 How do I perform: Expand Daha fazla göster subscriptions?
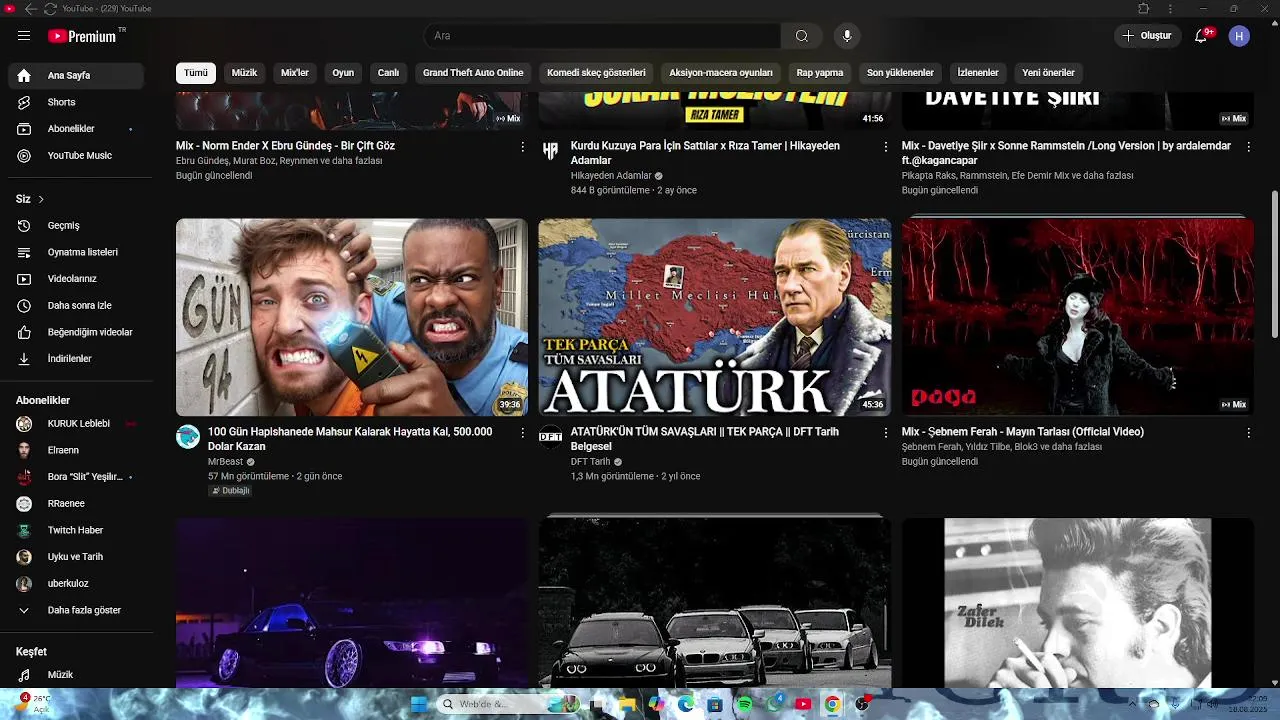coord(76,610)
